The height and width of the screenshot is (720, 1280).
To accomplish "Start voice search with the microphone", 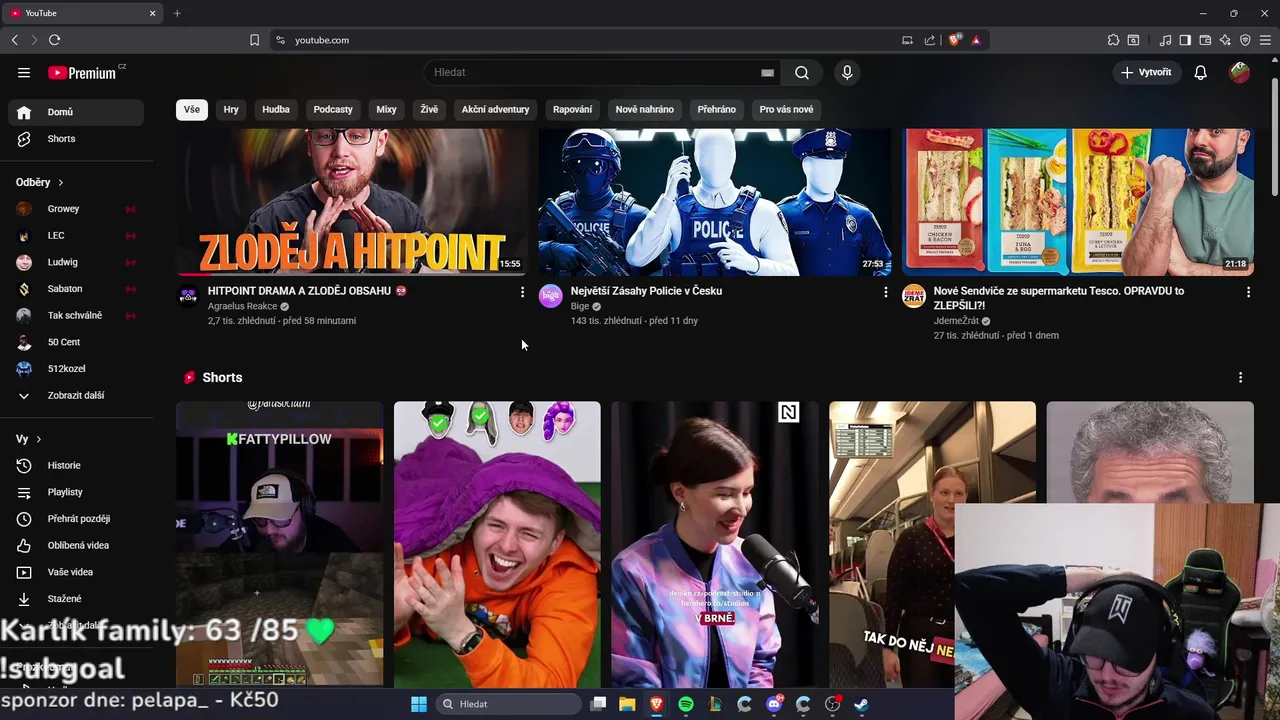I will 847,72.
